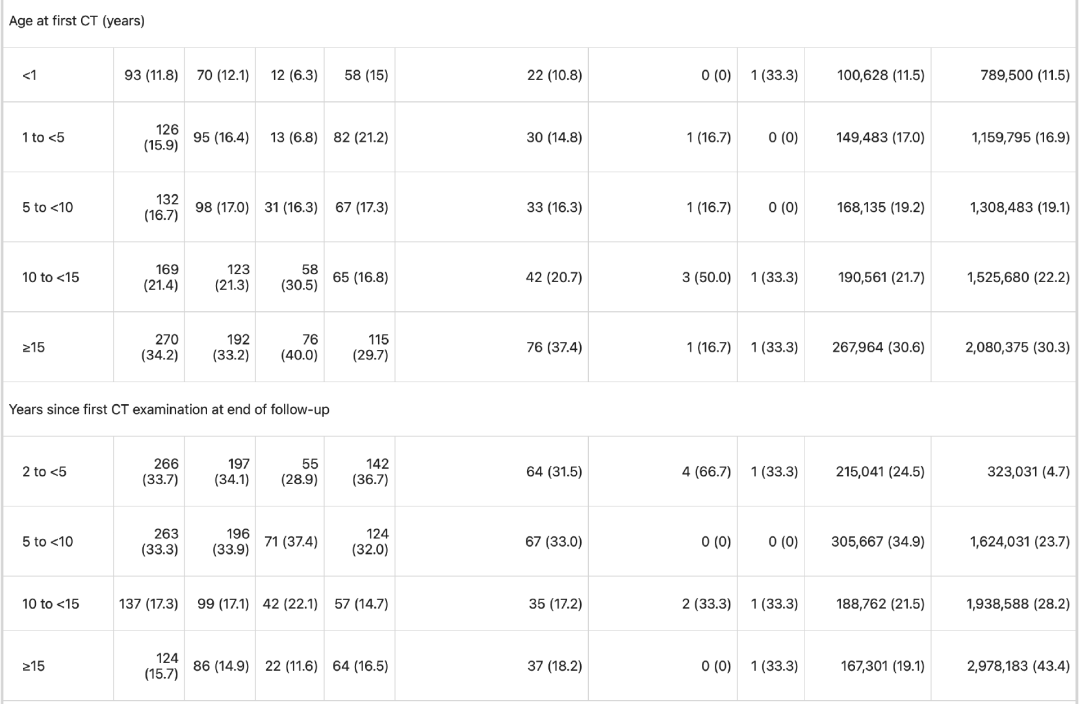The height and width of the screenshot is (704, 1080).
Task: Select the value 323,031 (4.7)
Action: [1028, 472]
